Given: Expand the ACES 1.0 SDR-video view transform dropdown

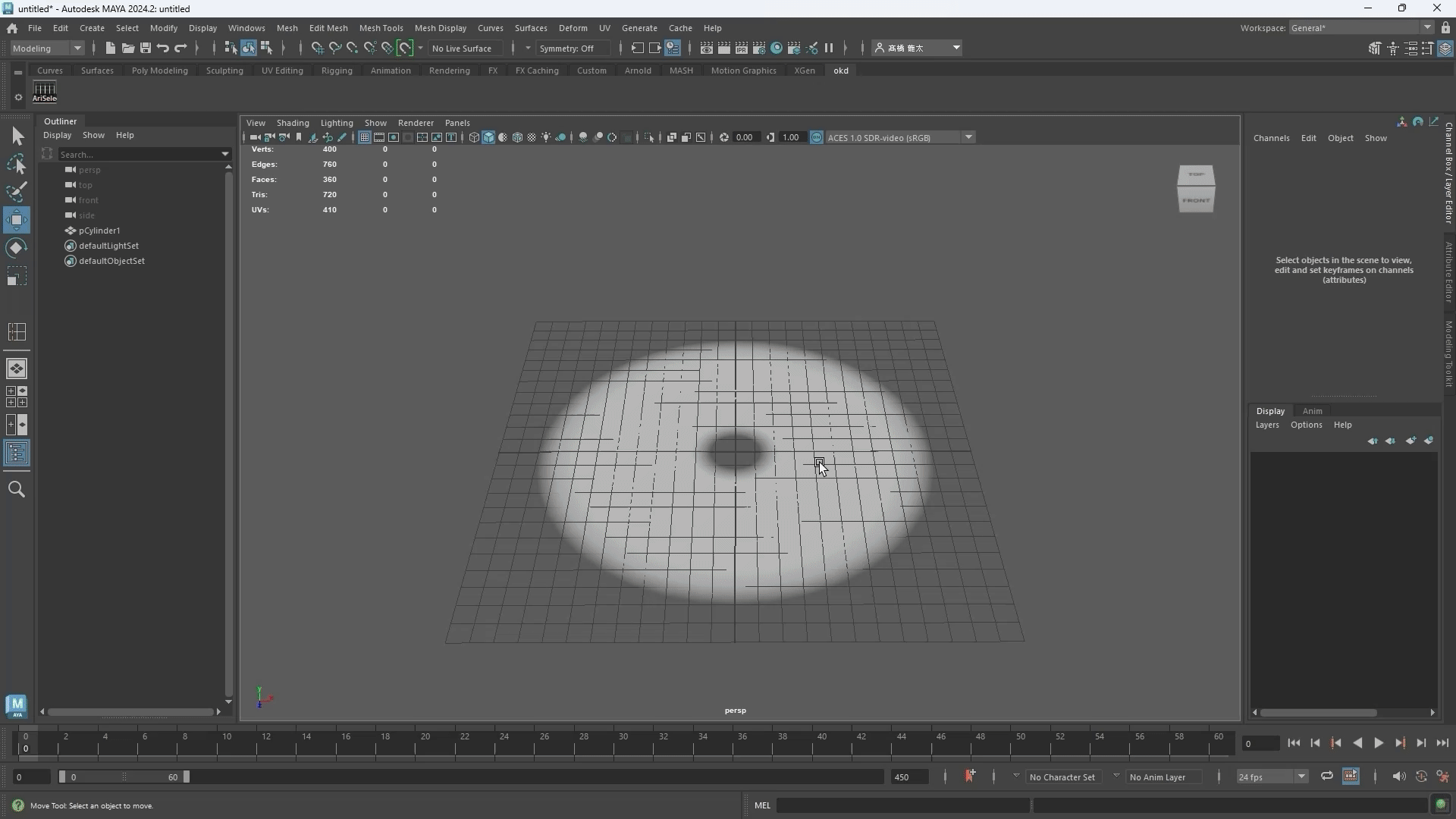Looking at the screenshot, I should tap(968, 137).
